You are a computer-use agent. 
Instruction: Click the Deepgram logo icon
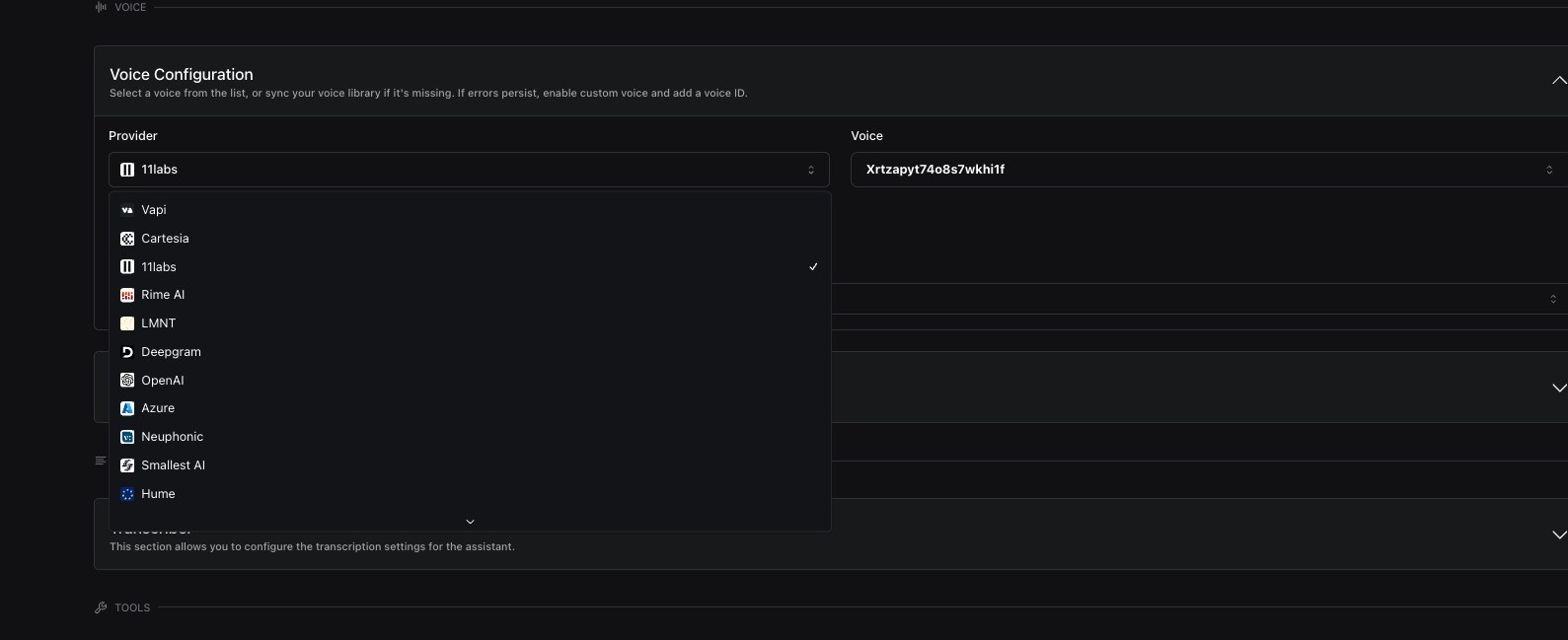point(127,352)
